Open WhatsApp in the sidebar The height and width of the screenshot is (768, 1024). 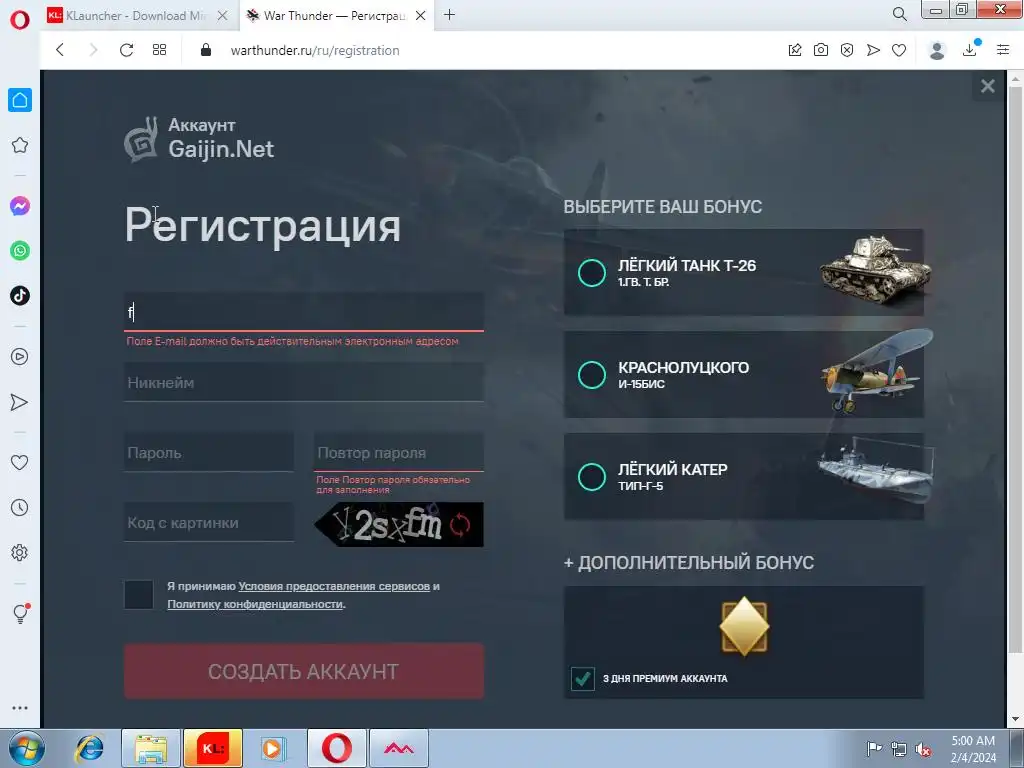pyautogui.click(x=20, y=251)
